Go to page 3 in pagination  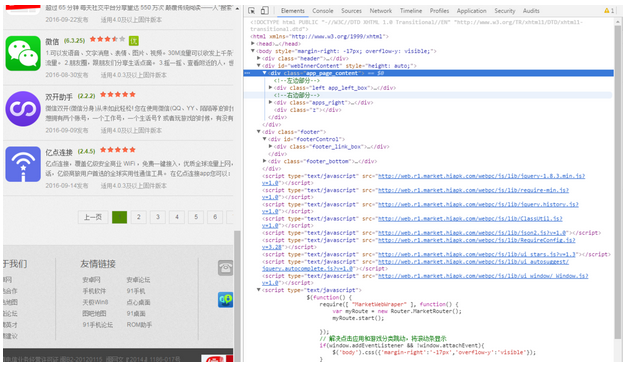pos(158,217)
